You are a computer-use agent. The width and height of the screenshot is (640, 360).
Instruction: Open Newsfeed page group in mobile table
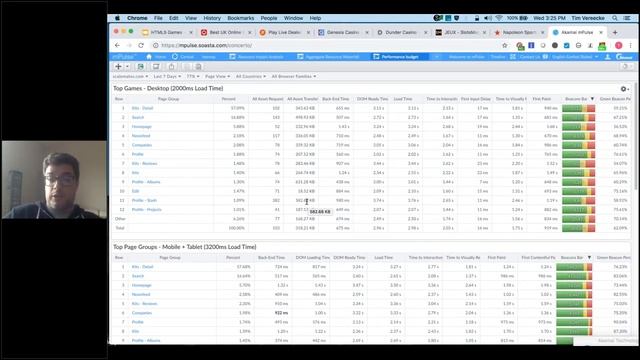point(141,294)
